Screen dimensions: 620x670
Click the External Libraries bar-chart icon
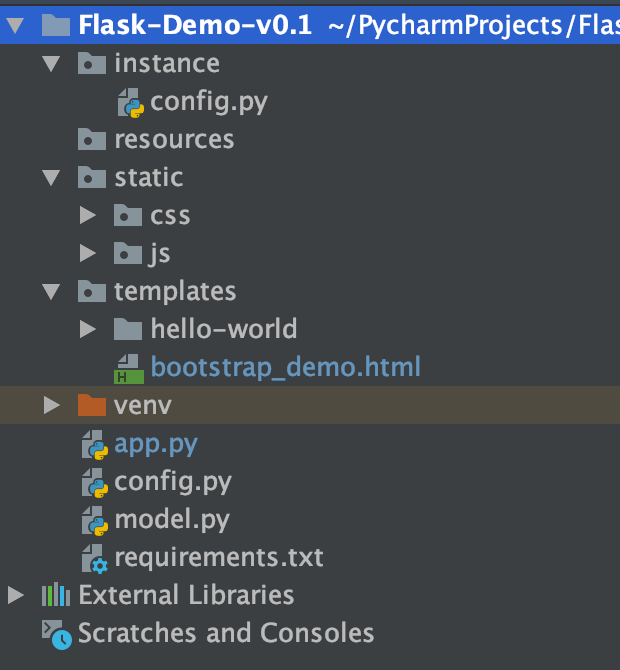56,594
